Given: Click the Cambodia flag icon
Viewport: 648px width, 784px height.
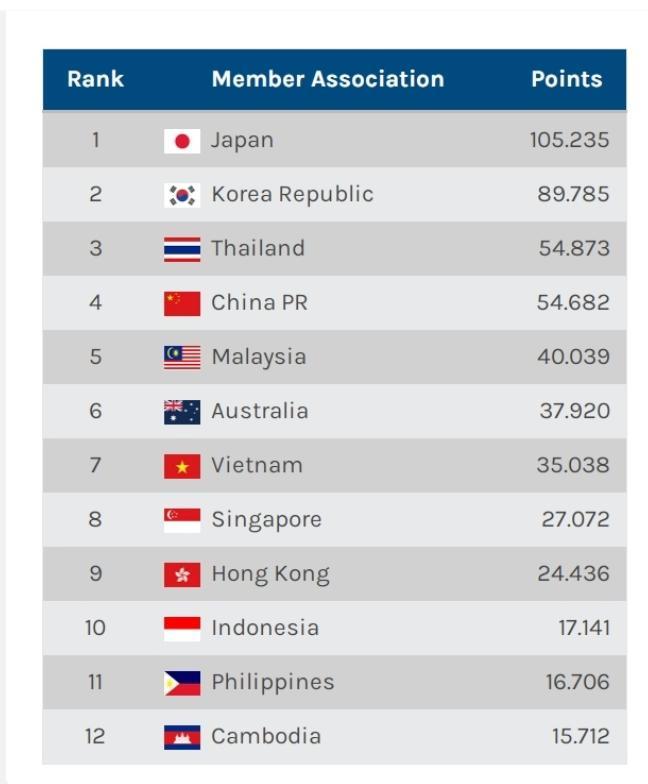Looking at the screenshot, I should [x=182, y=737].
